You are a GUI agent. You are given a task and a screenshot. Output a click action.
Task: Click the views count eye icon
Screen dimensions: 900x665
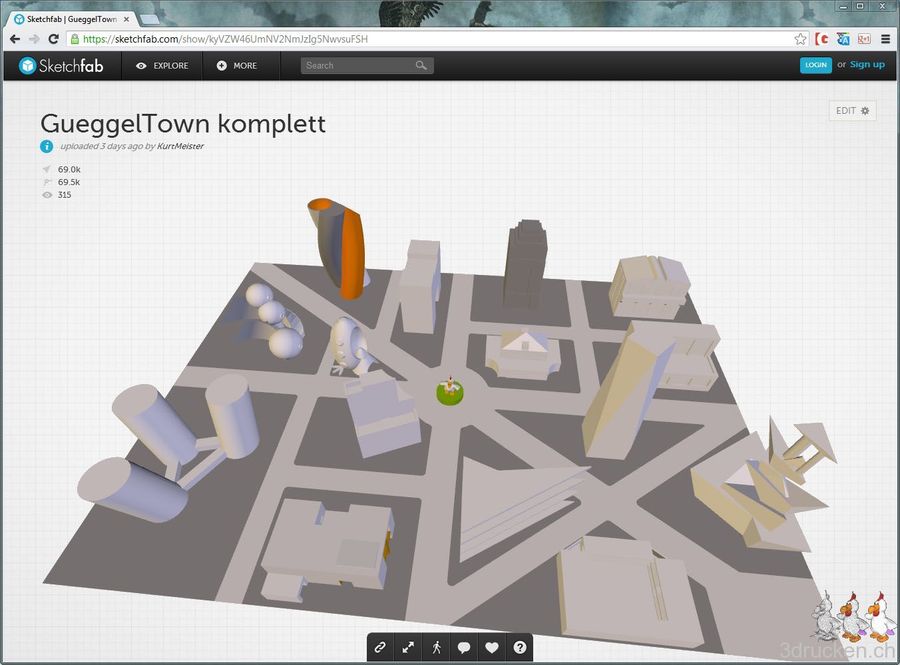[x=46, y=195]
